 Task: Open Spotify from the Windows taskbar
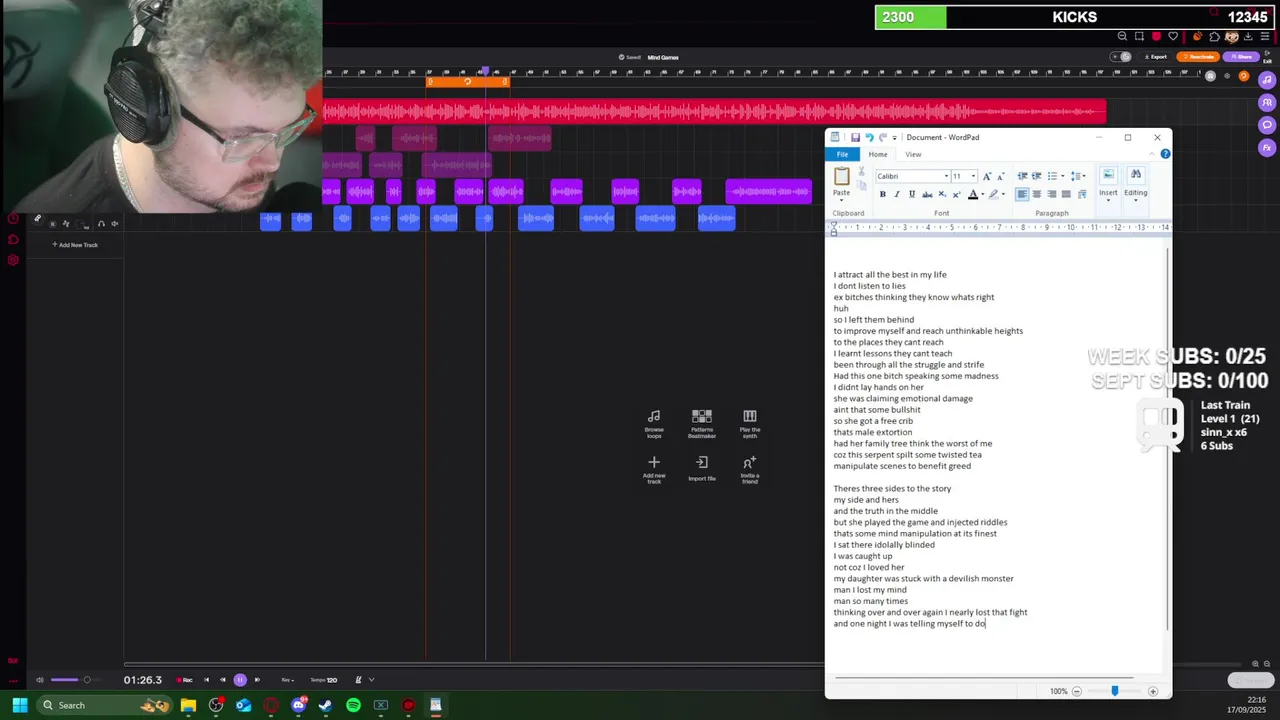pos(353,705)
